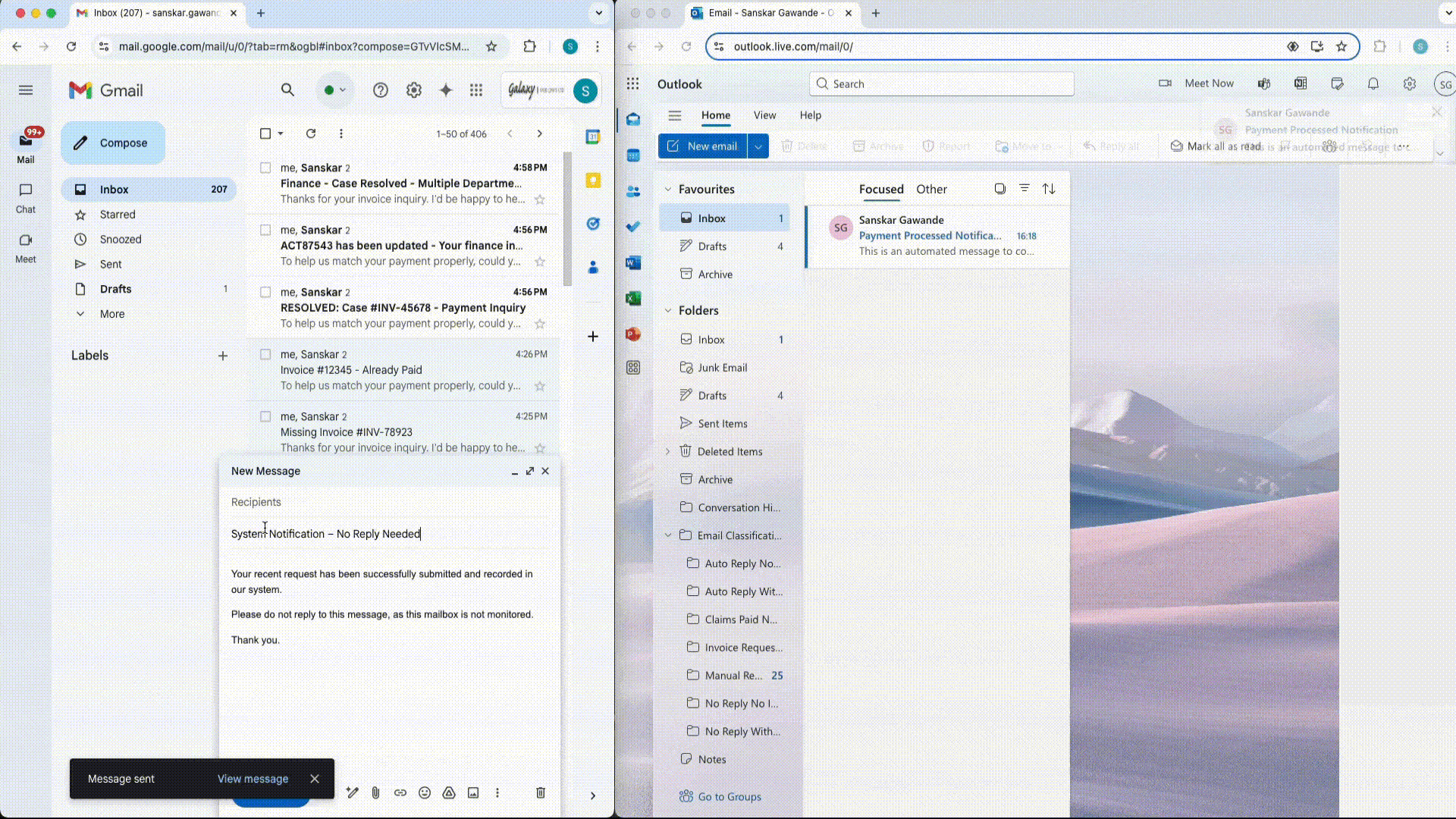This screenshot has height=819, width=1456.
Task: Open the View ribbon tab in Outlook
Action: click(x=764, y=115)
